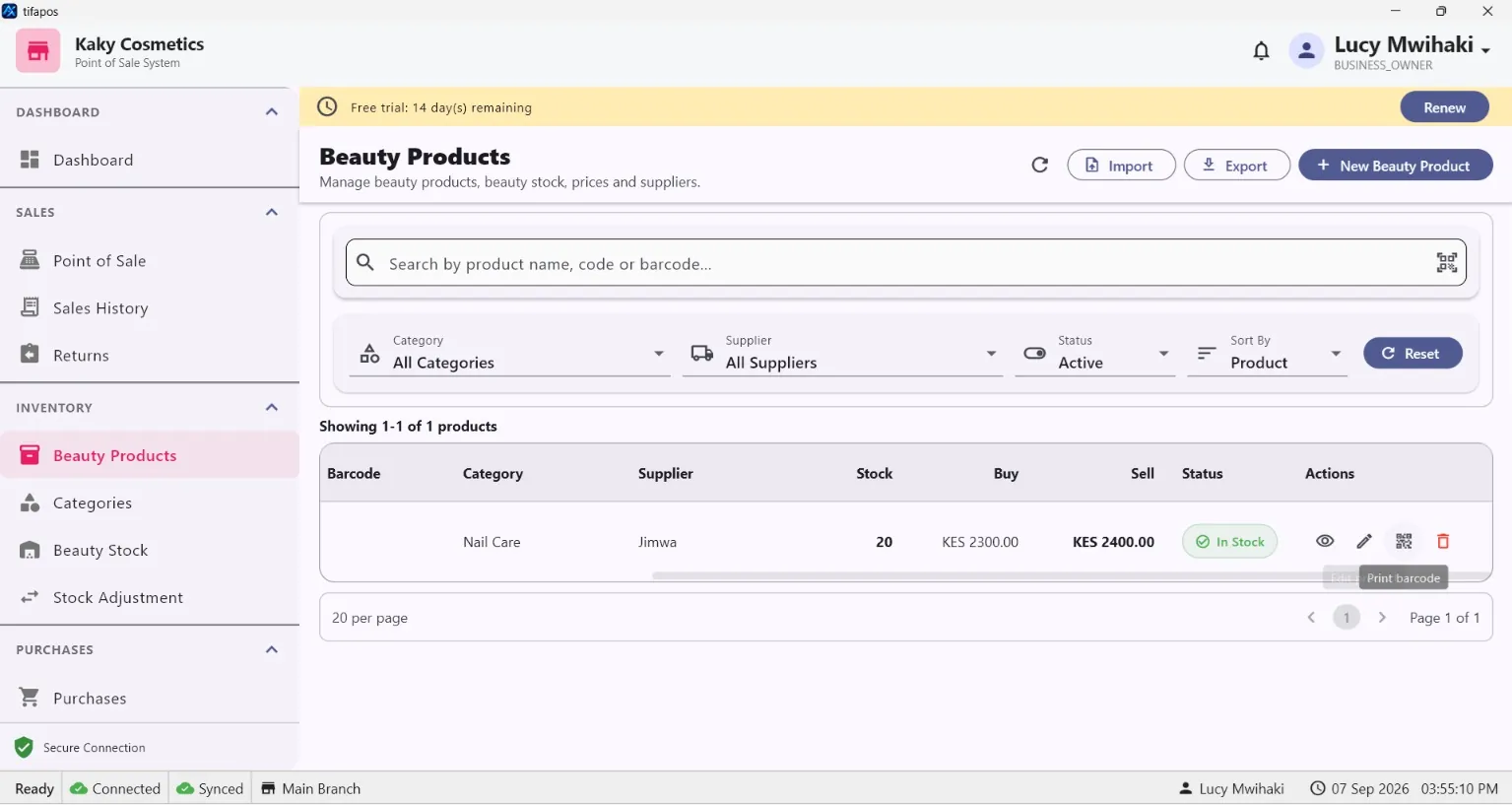Click the Kaky Cosmetics store logo
This screenshot has width=1512, height=805.
[37, 51]
